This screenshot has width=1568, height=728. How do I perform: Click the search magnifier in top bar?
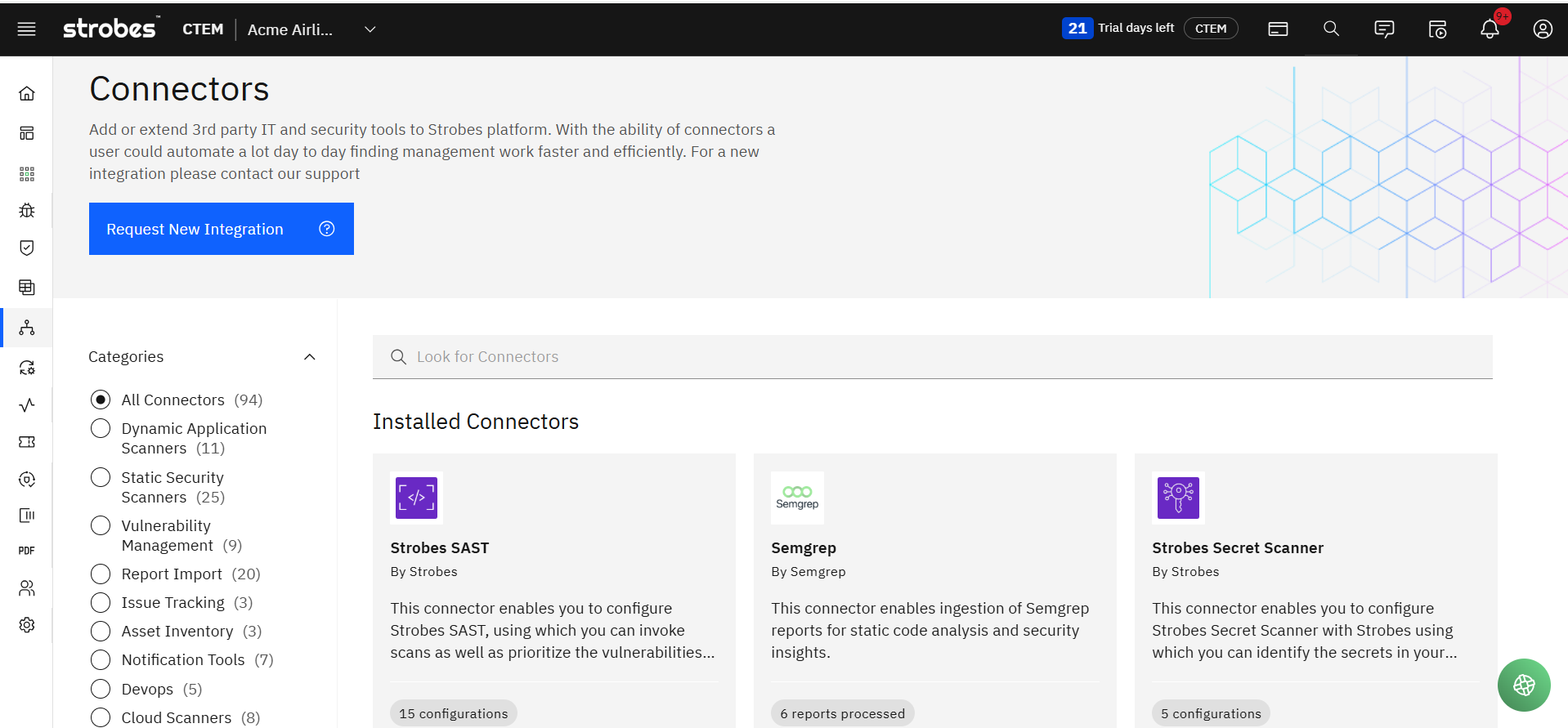coord(1331,29)
